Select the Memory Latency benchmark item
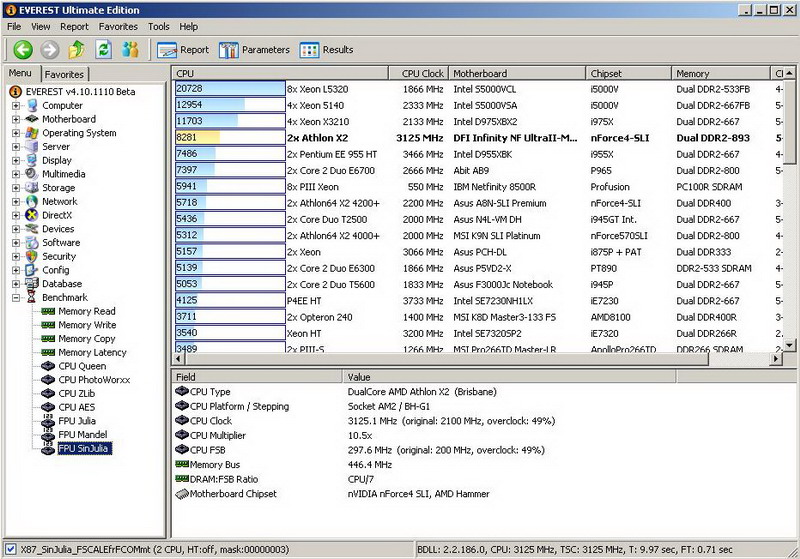Image resolution: width=800 pixels, height=559 pixels. pos(92,352)
